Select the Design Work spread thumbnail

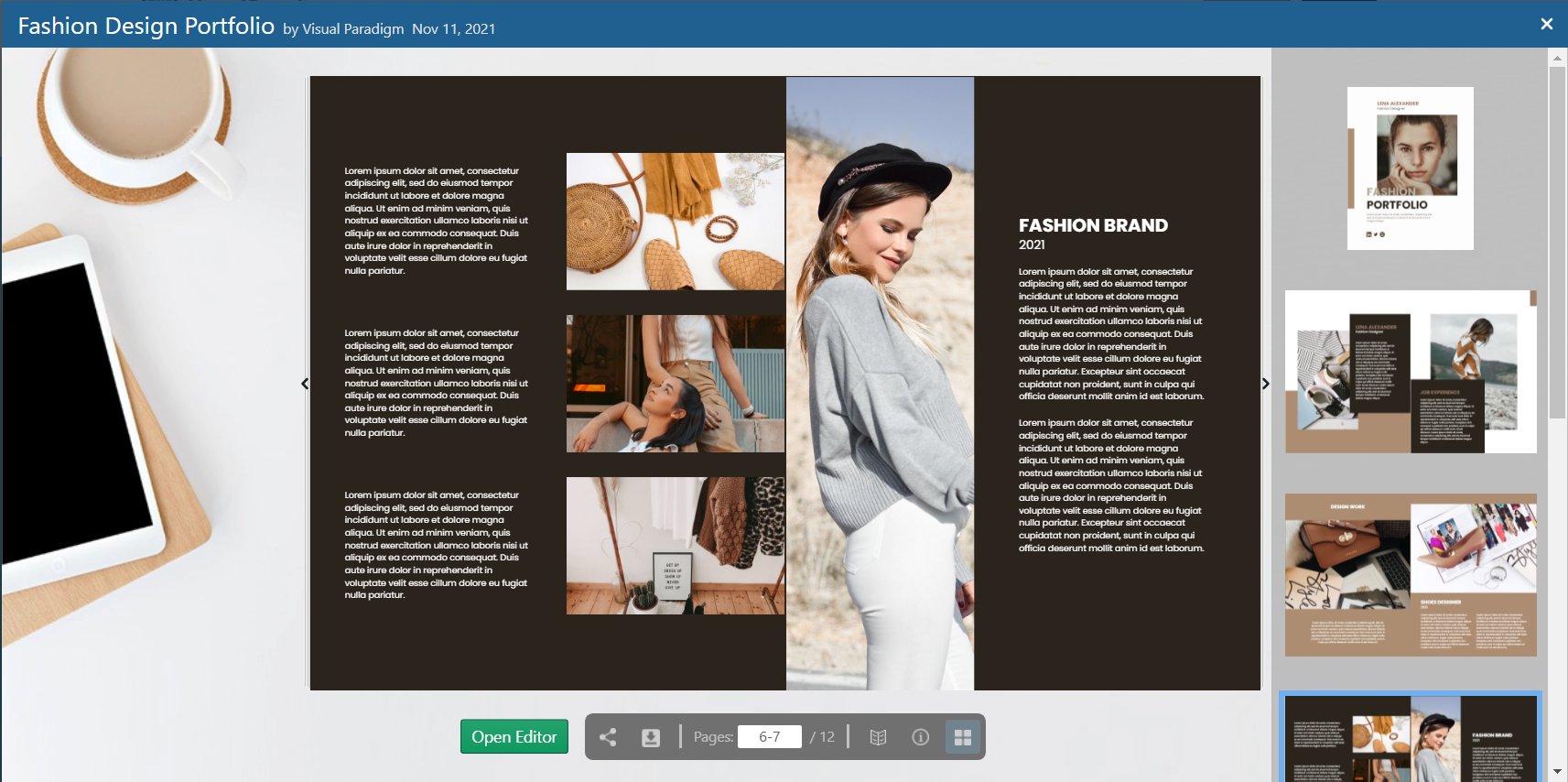tap(1411, 575)
